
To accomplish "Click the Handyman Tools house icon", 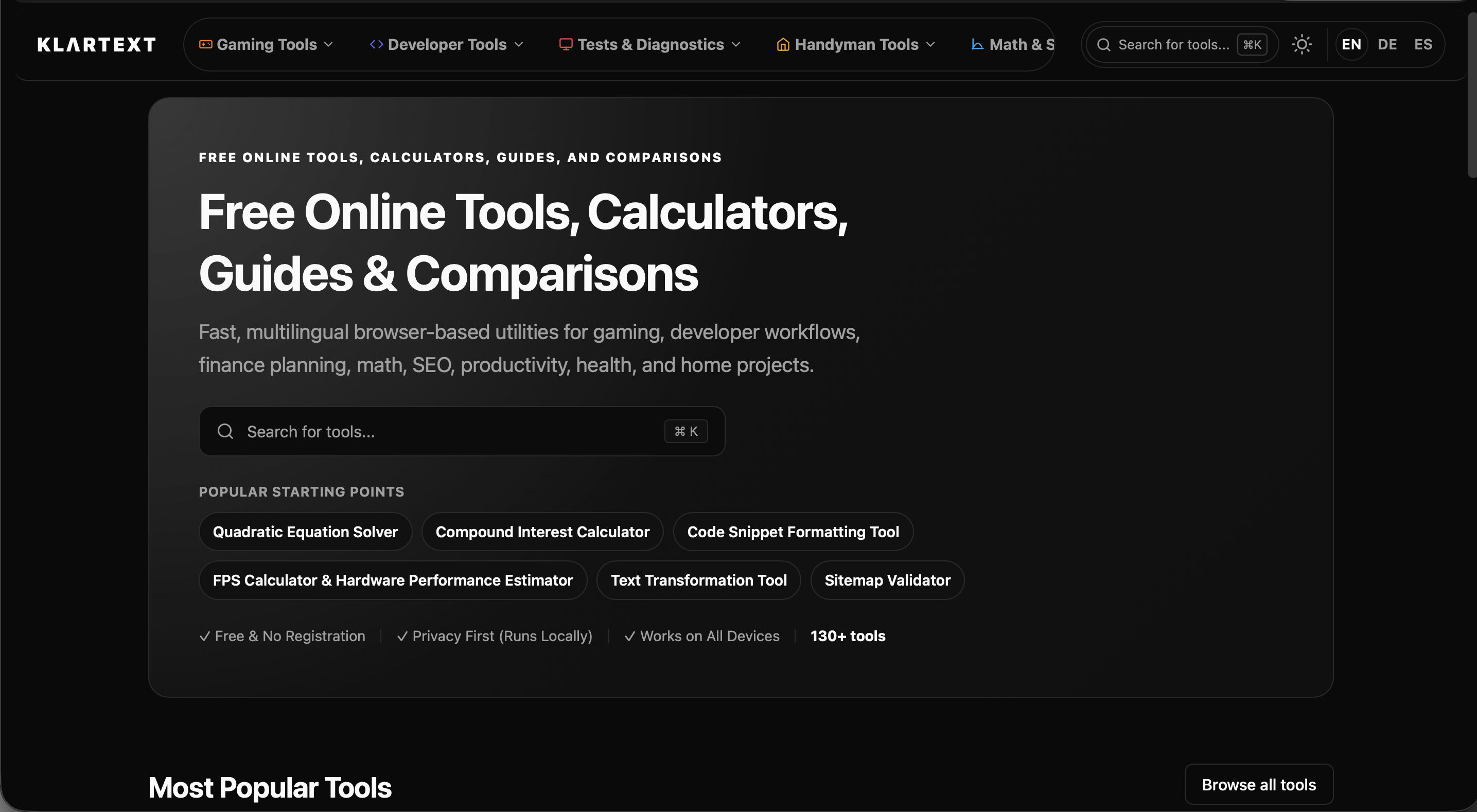I will pyautogui.click(x=783, y=44).
